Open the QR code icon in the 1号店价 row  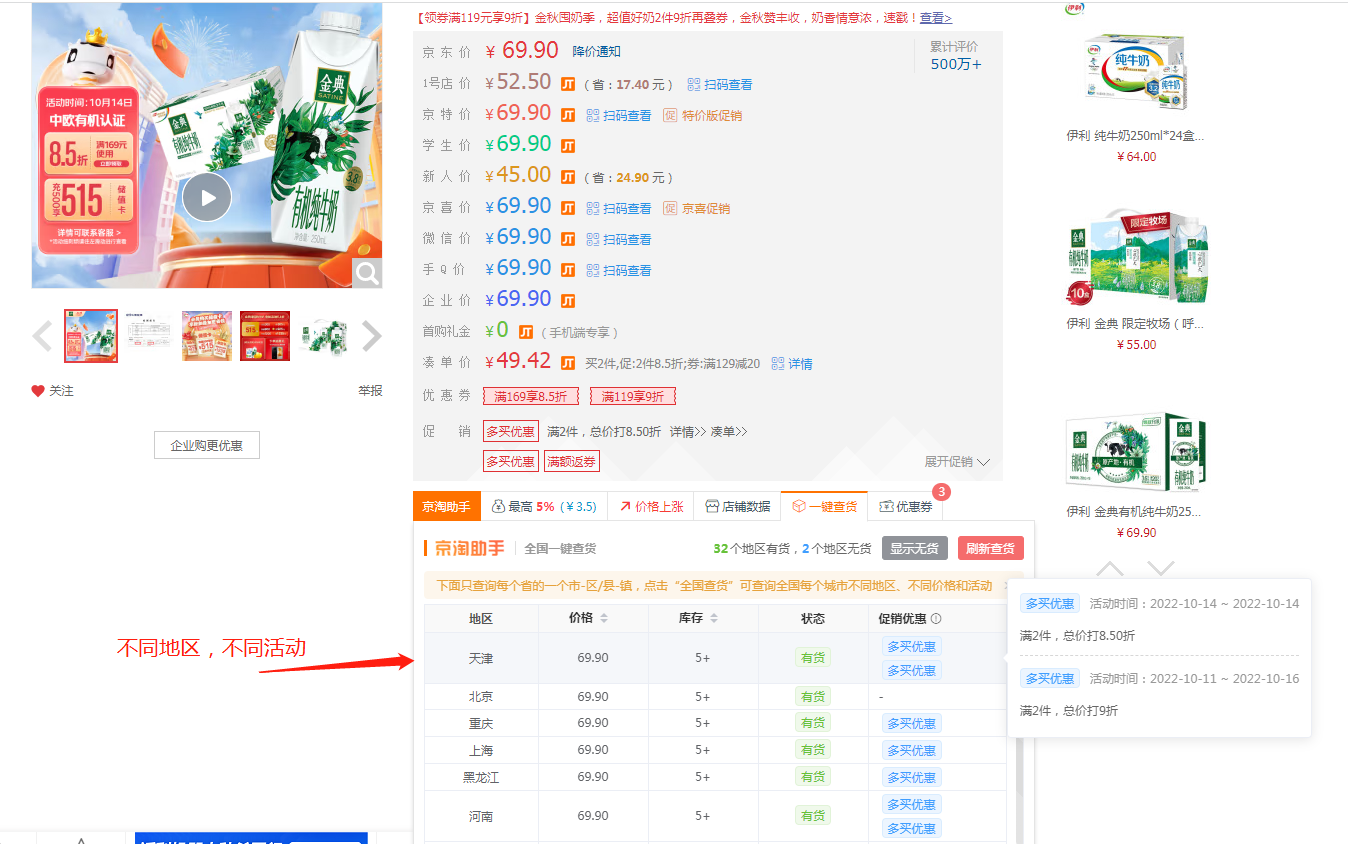tap(694, 85)
